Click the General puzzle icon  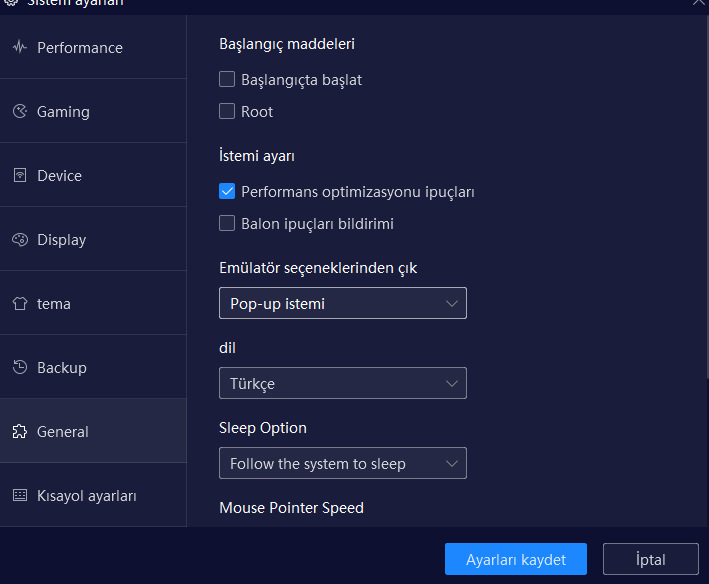pos(19,431)
